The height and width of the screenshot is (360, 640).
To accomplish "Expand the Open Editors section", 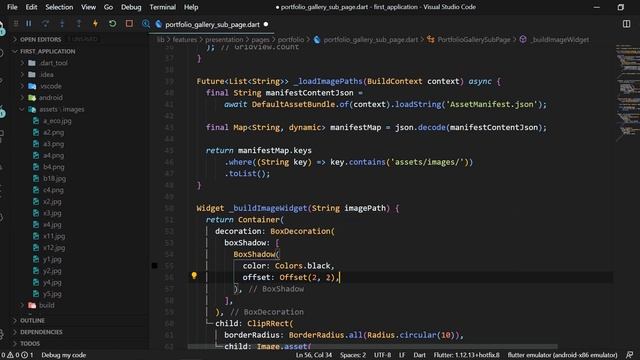I will point(40,40).
